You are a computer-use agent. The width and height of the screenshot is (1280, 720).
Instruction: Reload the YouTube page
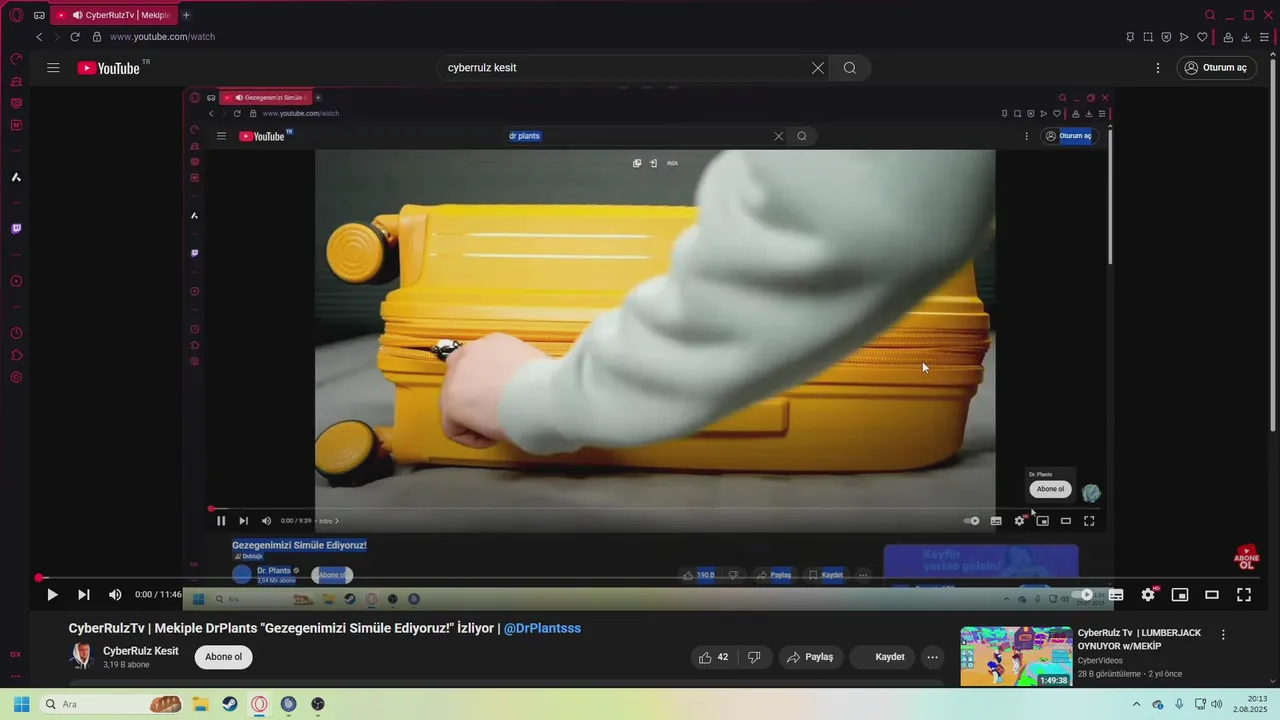pyautogui.click(x=75, y=37)
